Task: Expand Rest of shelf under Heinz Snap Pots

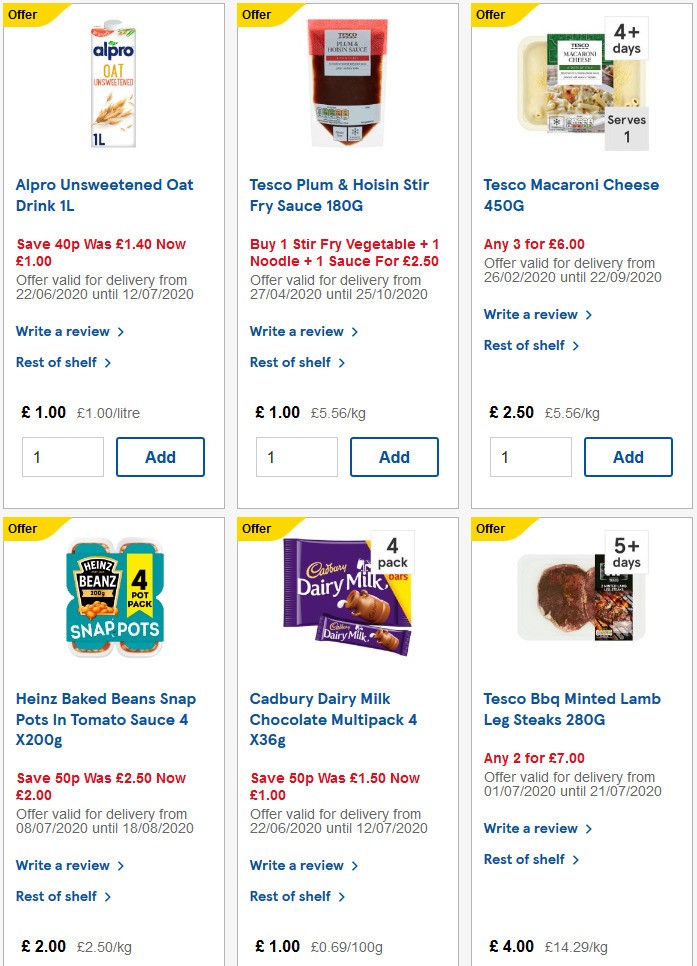Action: [x=57, y=896]
